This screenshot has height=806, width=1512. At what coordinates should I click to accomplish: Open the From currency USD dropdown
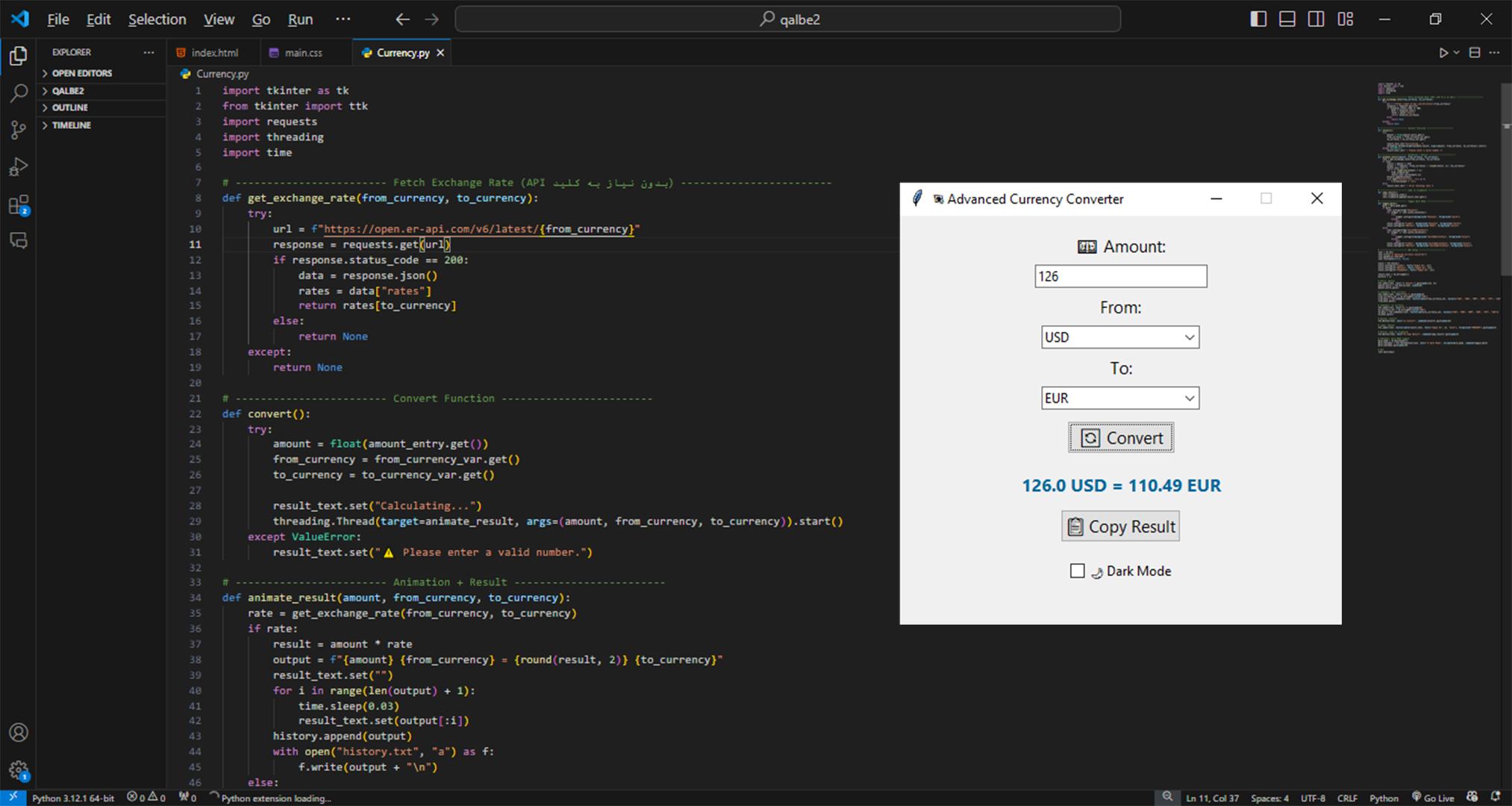tap(1119, 337)
